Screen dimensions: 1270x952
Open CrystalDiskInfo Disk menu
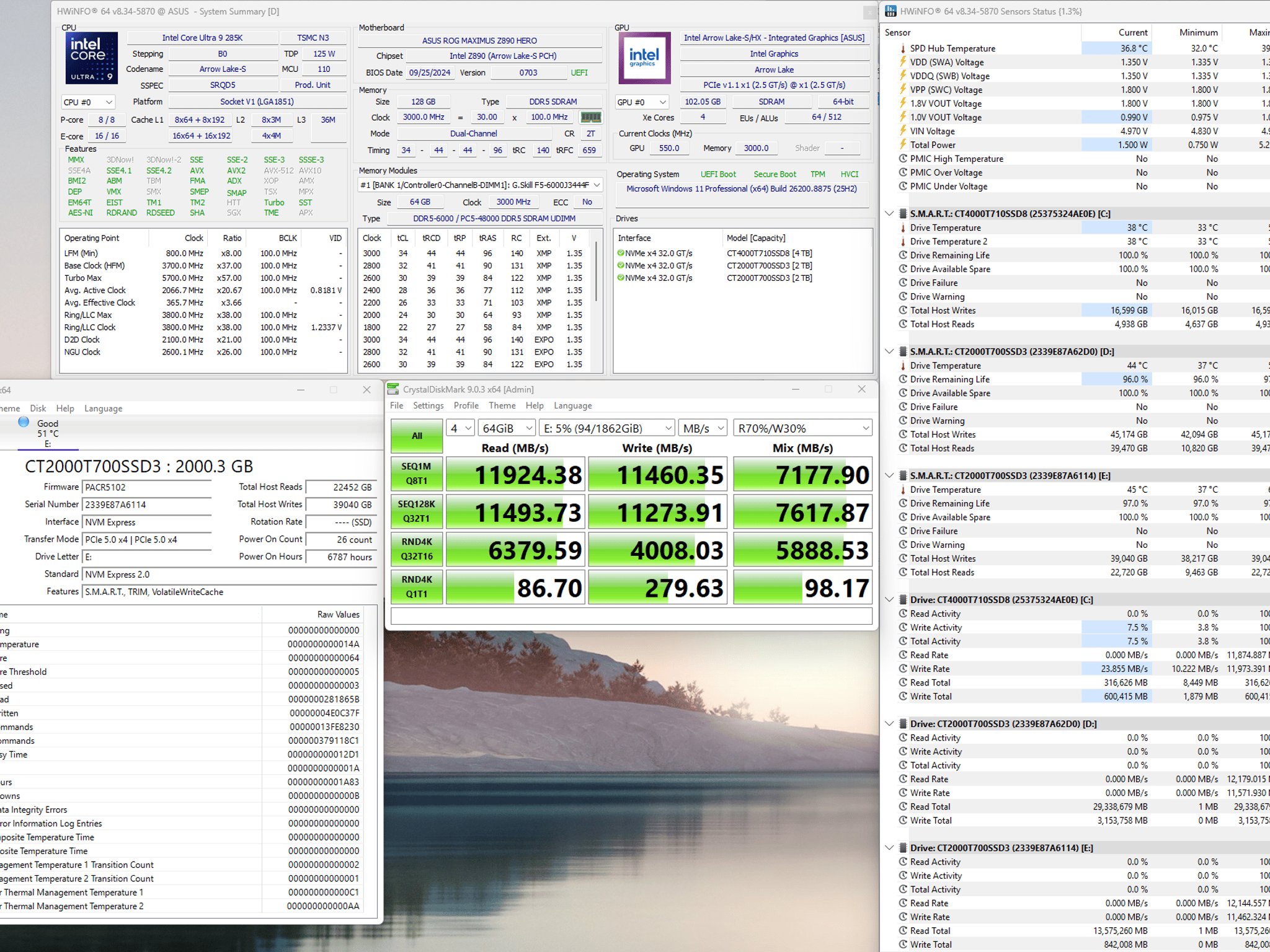point(38,408)
